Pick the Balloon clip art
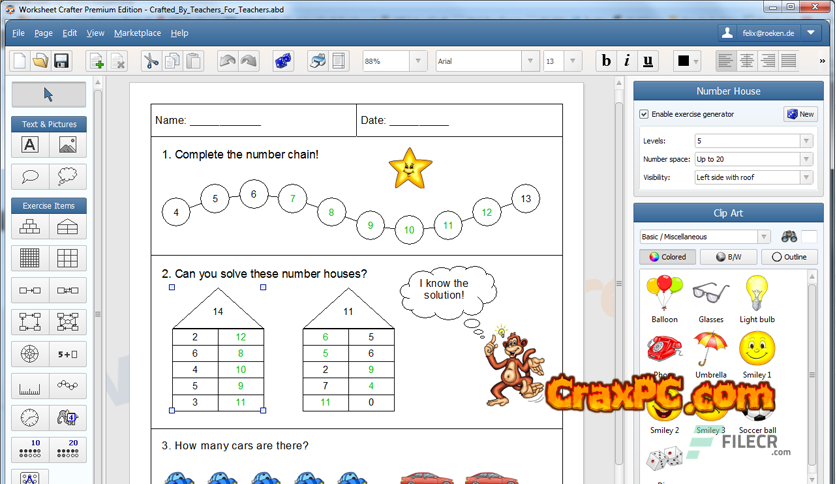The image size is (836, 484). tap(664, 299)
